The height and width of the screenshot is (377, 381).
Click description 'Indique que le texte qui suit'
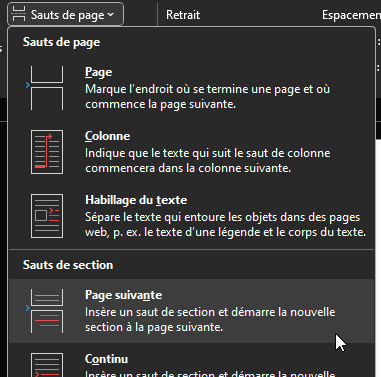coord(208,161)
